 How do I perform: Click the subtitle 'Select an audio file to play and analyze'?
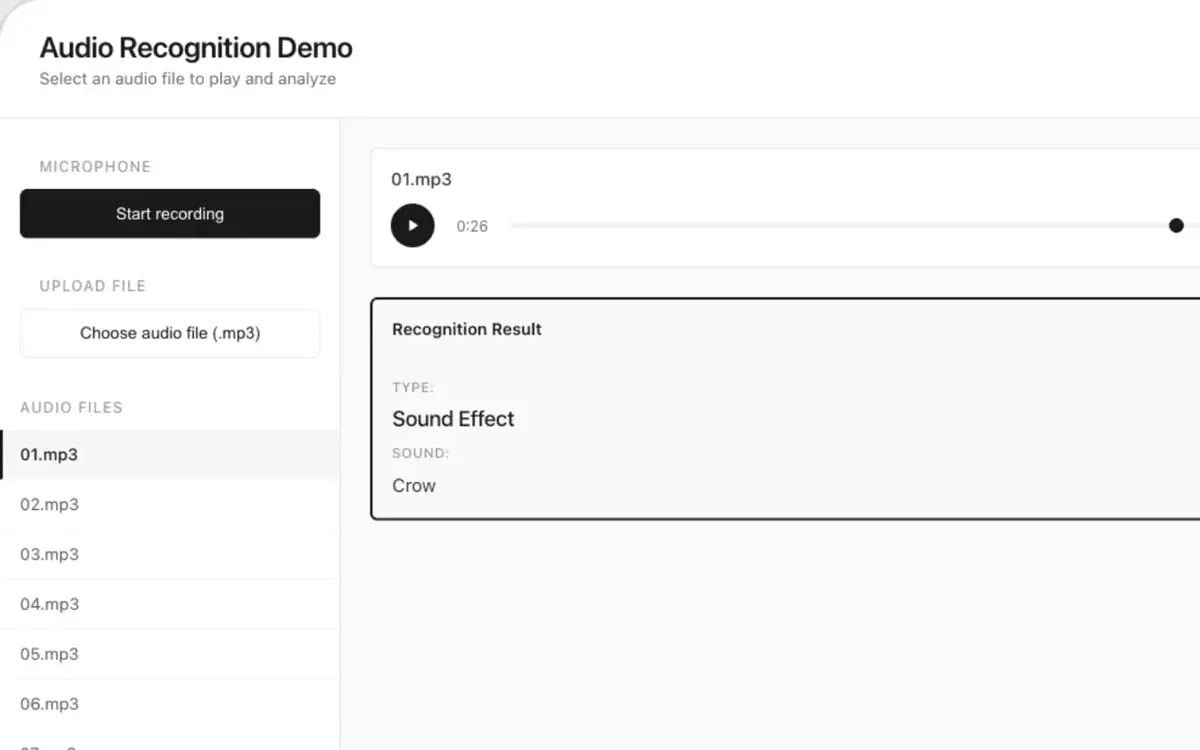pyautogui.click(x=188, y=79)
